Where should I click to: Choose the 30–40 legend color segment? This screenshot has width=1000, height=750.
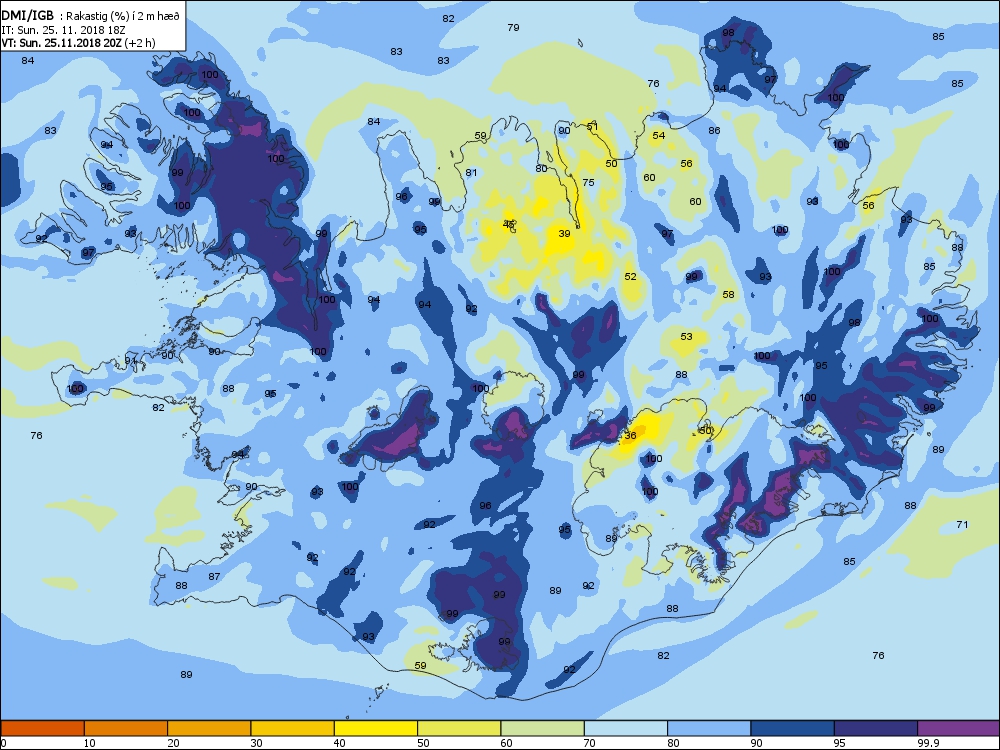[293, 728]
